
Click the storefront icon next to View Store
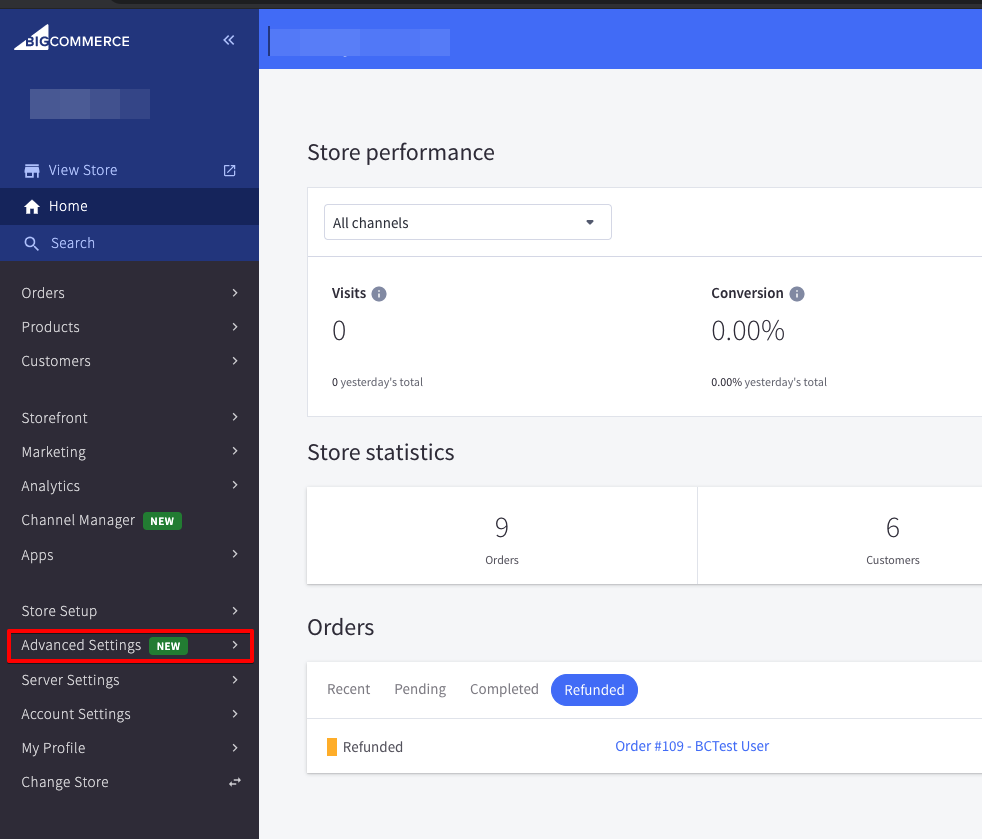coord(31,170)
